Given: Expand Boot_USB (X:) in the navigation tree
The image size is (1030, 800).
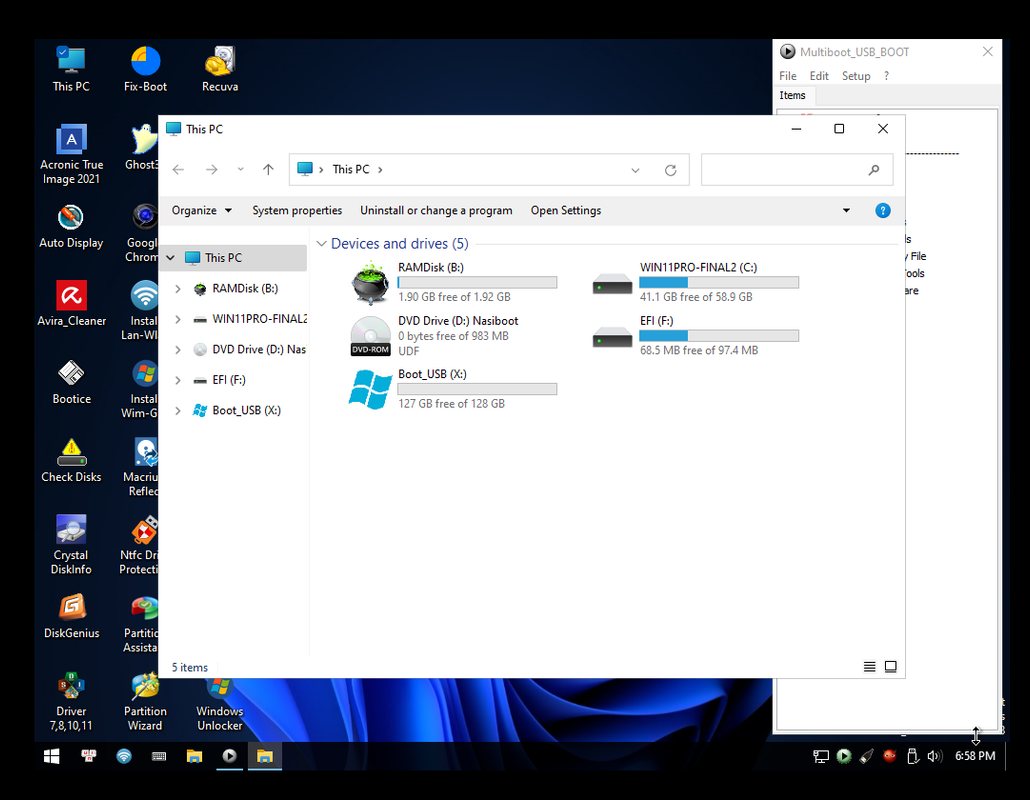Looking at the screenshot, I should (x=178, y=411).
